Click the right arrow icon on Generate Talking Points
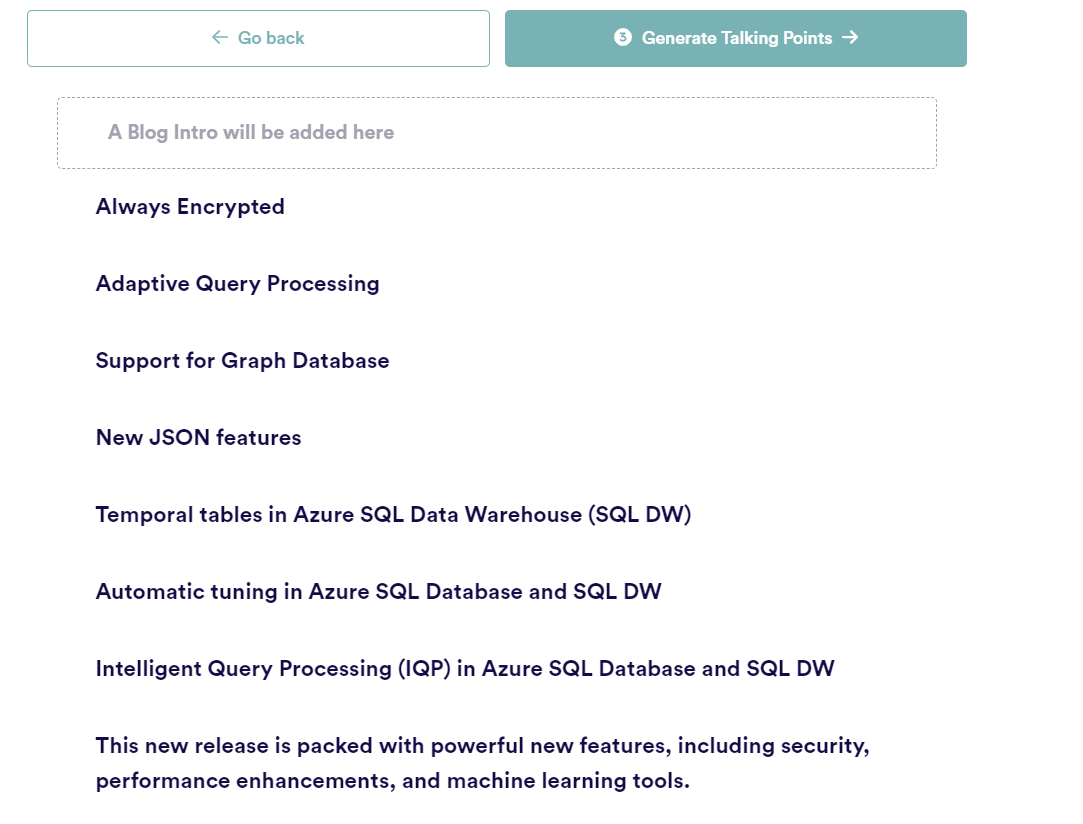Screen dimensions: 1083x824 pyautogui.click(x=850, y=38)
